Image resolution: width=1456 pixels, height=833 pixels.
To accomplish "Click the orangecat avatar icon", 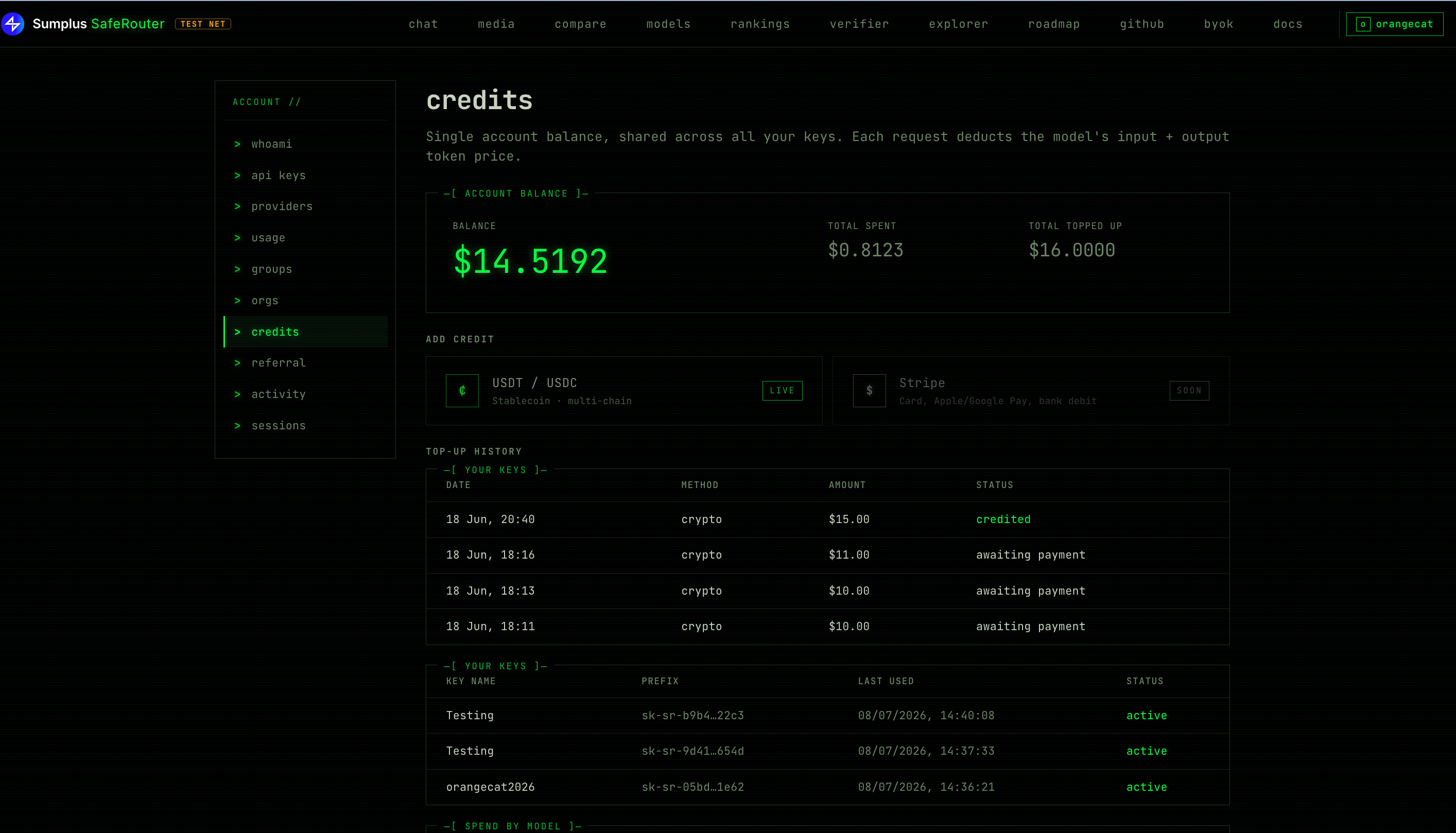I will point(1363,24).
